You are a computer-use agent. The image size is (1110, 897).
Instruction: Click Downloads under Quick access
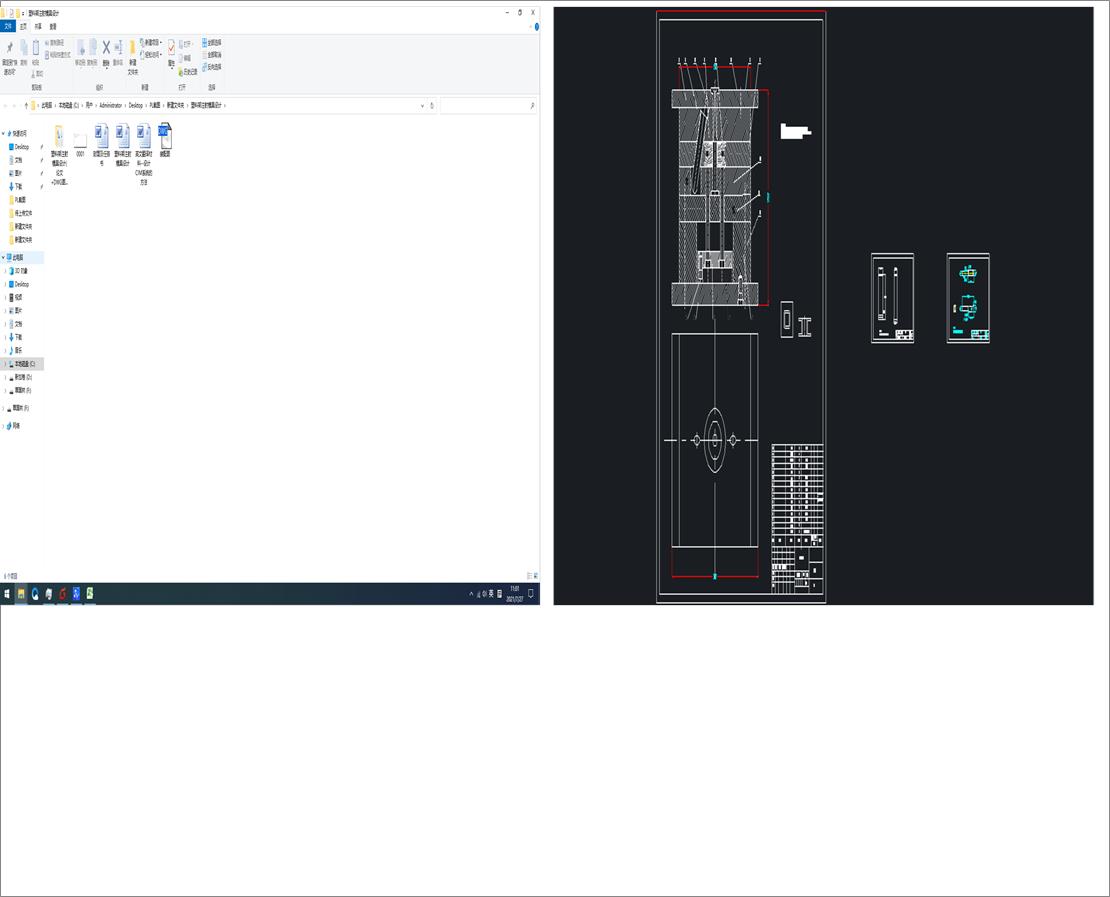(18, 186)
